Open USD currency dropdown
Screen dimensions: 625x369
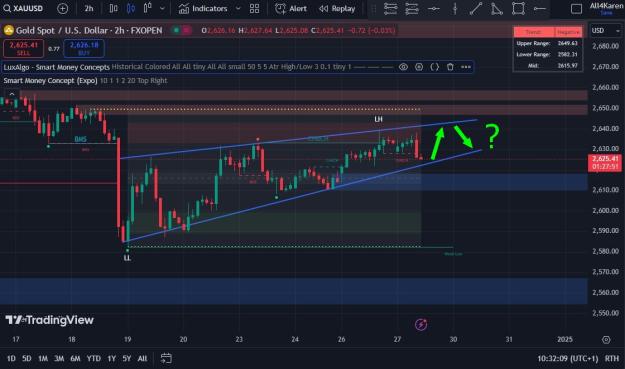coord(606,31)
